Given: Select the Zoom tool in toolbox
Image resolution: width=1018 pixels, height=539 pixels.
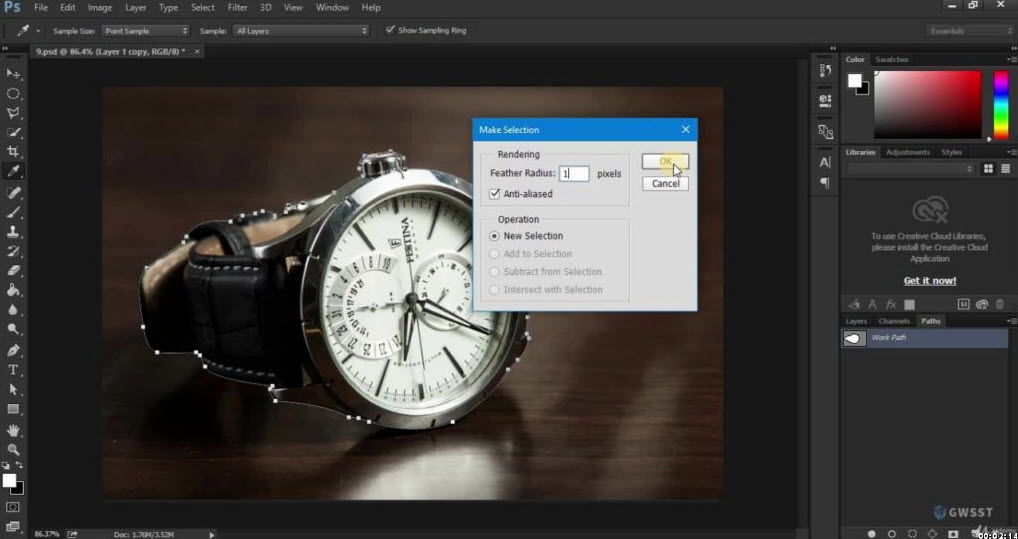Looking at the screenshot, I should tap(12, 449).
